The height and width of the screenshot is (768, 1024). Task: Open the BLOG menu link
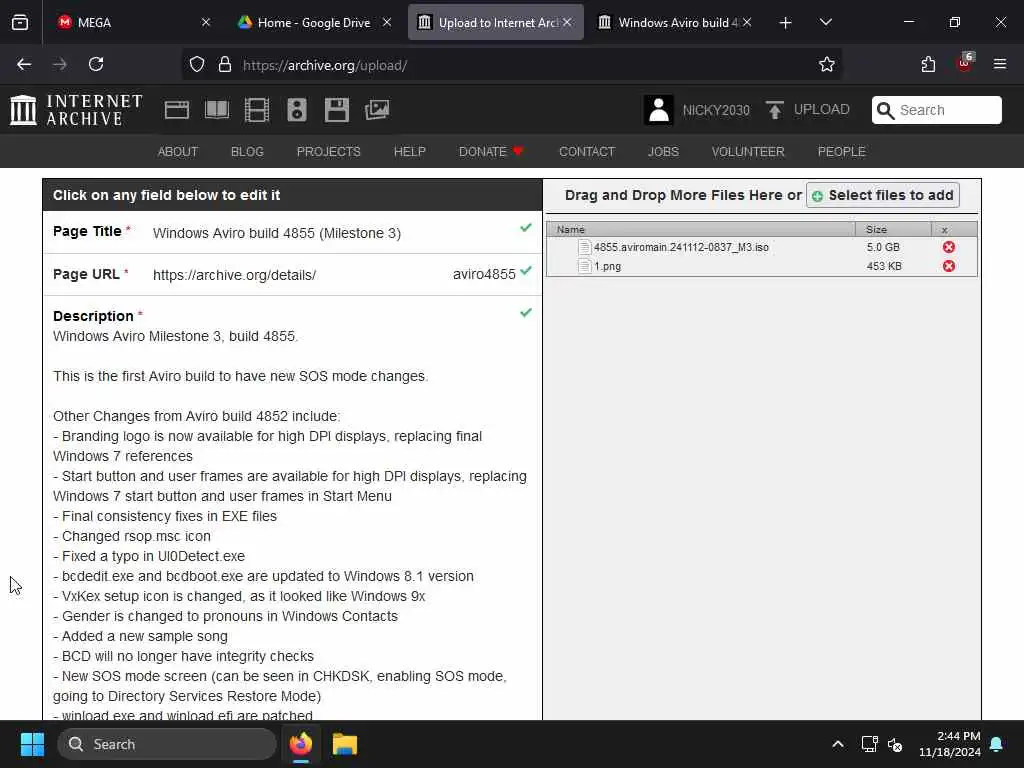[x=247, y=152]
